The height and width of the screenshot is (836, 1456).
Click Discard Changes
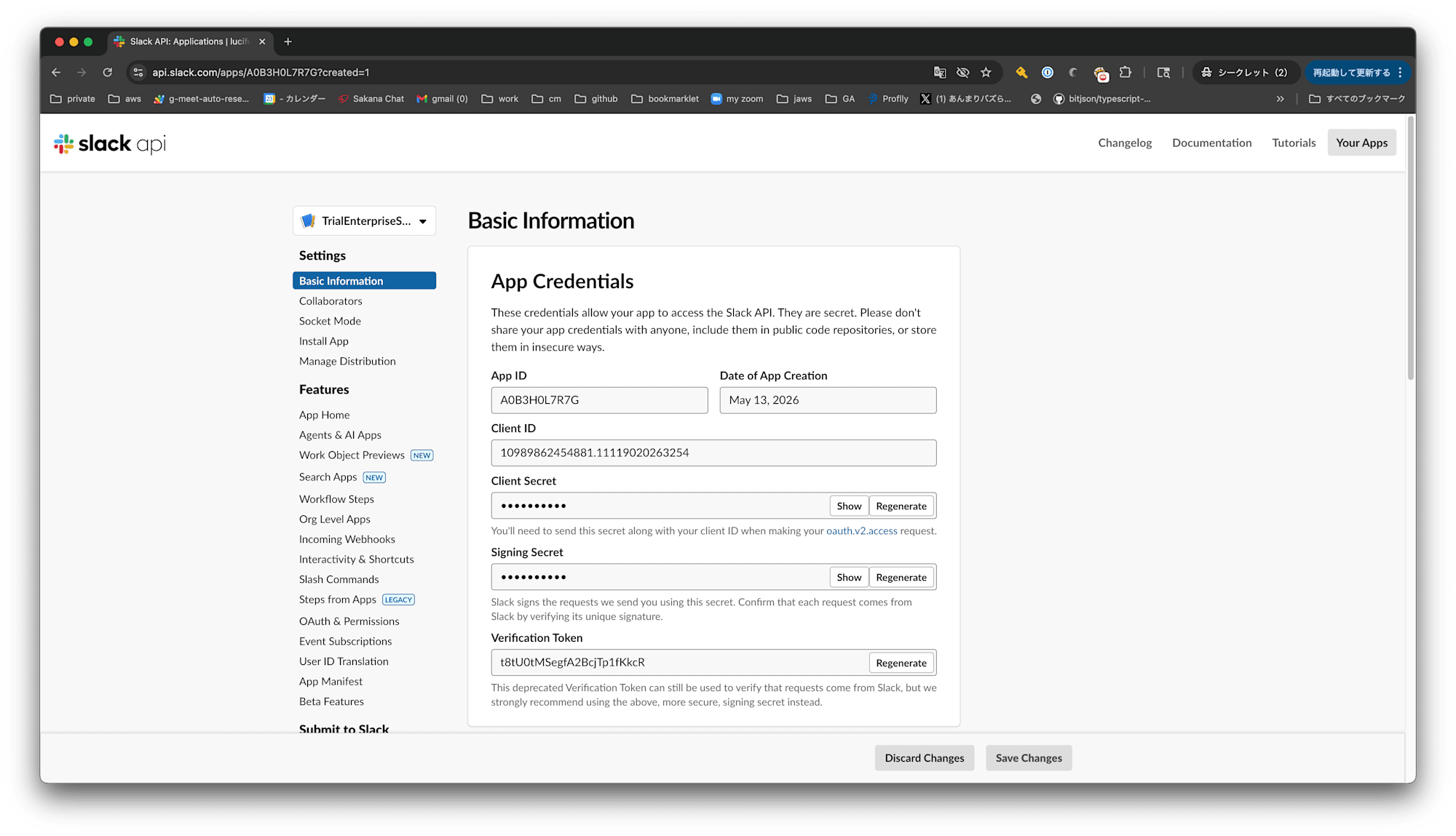[925, 758]
